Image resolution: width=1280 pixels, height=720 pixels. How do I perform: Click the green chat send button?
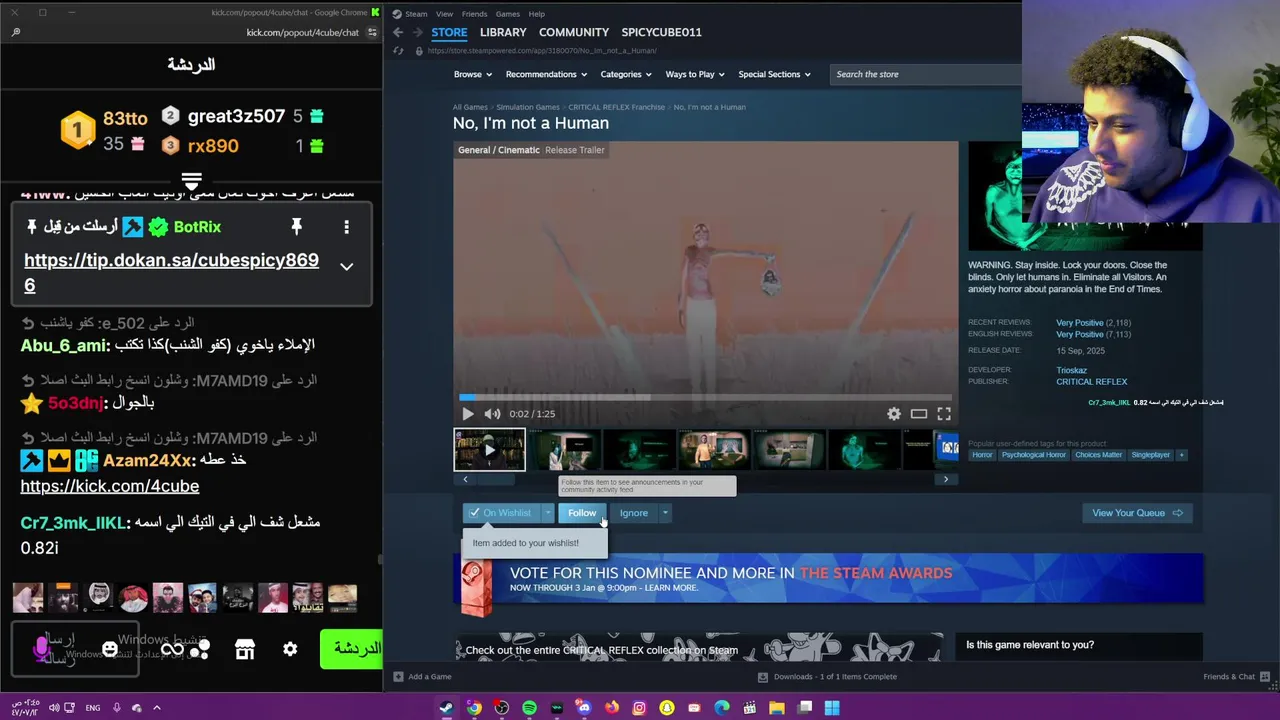point(352,649)
